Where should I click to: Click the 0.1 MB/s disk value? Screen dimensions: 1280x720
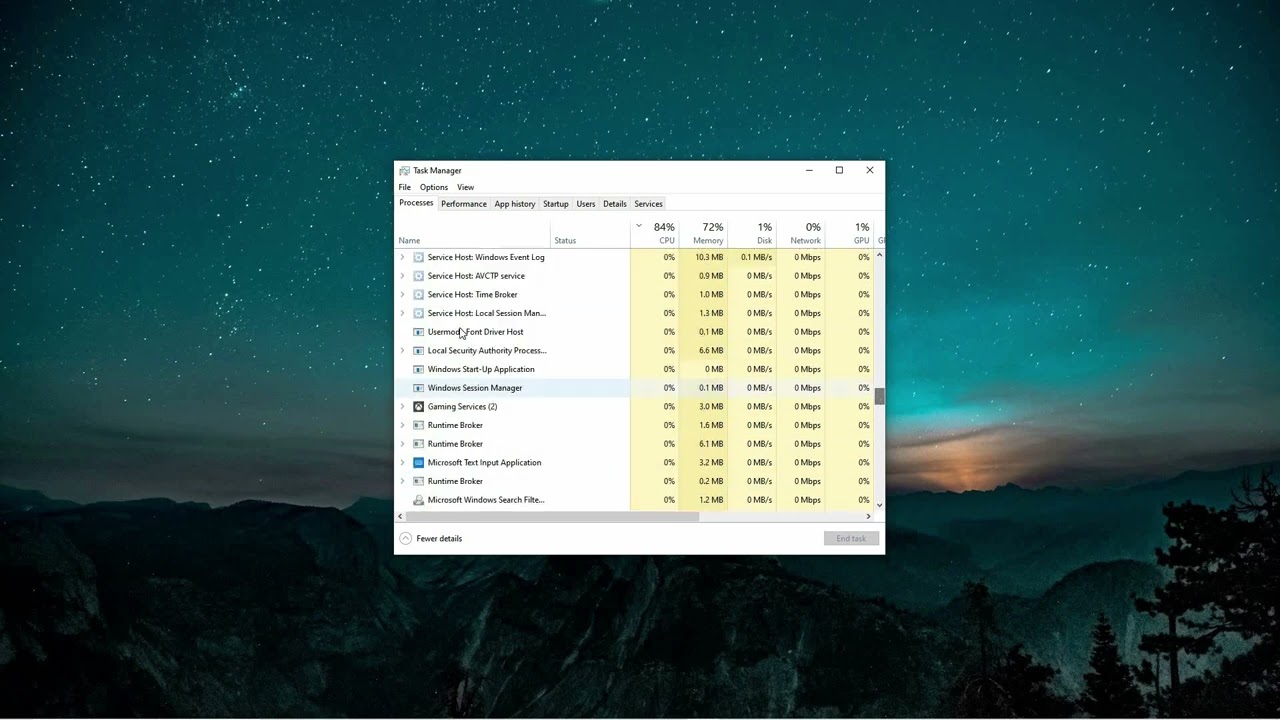click(757, 257)
